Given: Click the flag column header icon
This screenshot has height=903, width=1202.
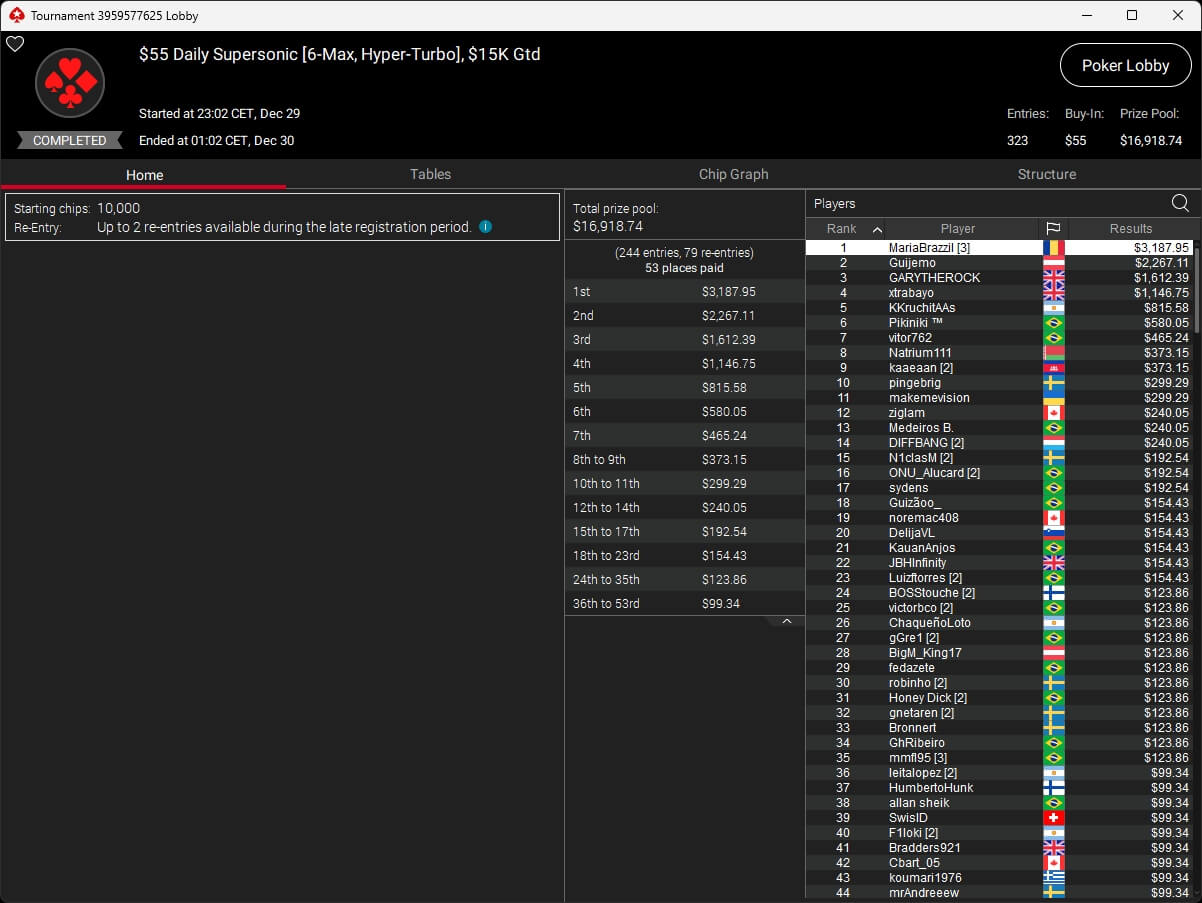Looking at the screenshot, I should (1053, 229).
